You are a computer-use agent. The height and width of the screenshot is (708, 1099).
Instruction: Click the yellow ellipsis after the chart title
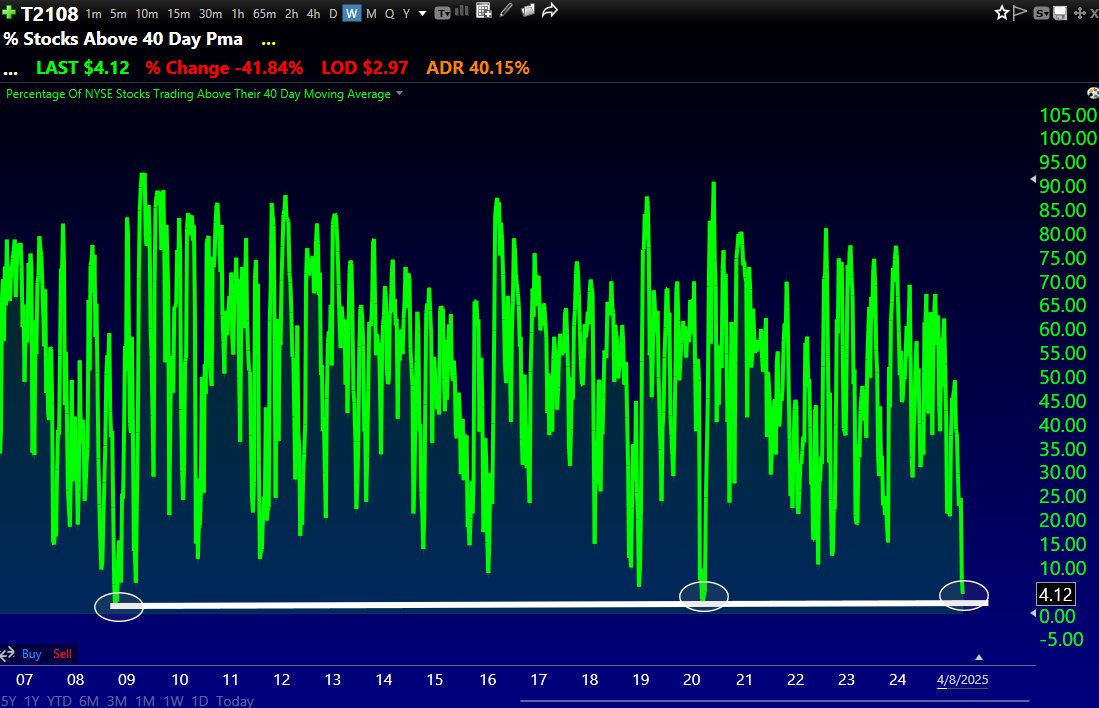268,43
